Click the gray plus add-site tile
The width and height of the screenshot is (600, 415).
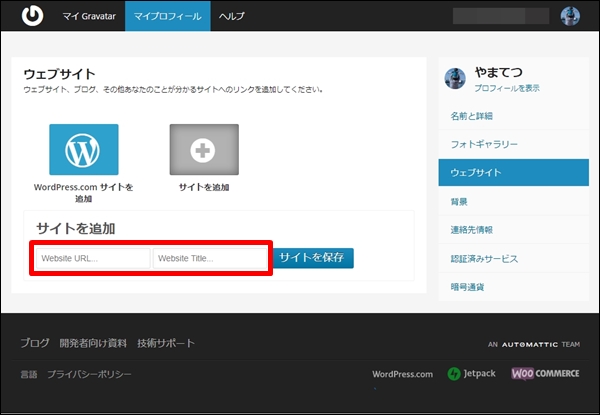(x=204, y=150)
